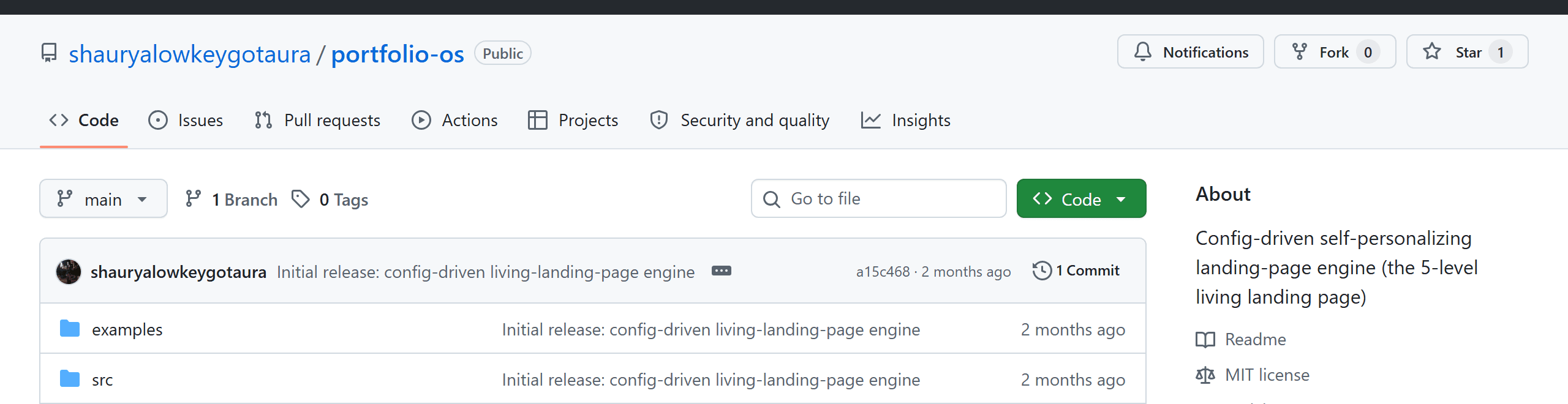The width and height of the screenshot is (1568, 404).
Task: Click the scales icon beside MIT license
Action: 1205,375
